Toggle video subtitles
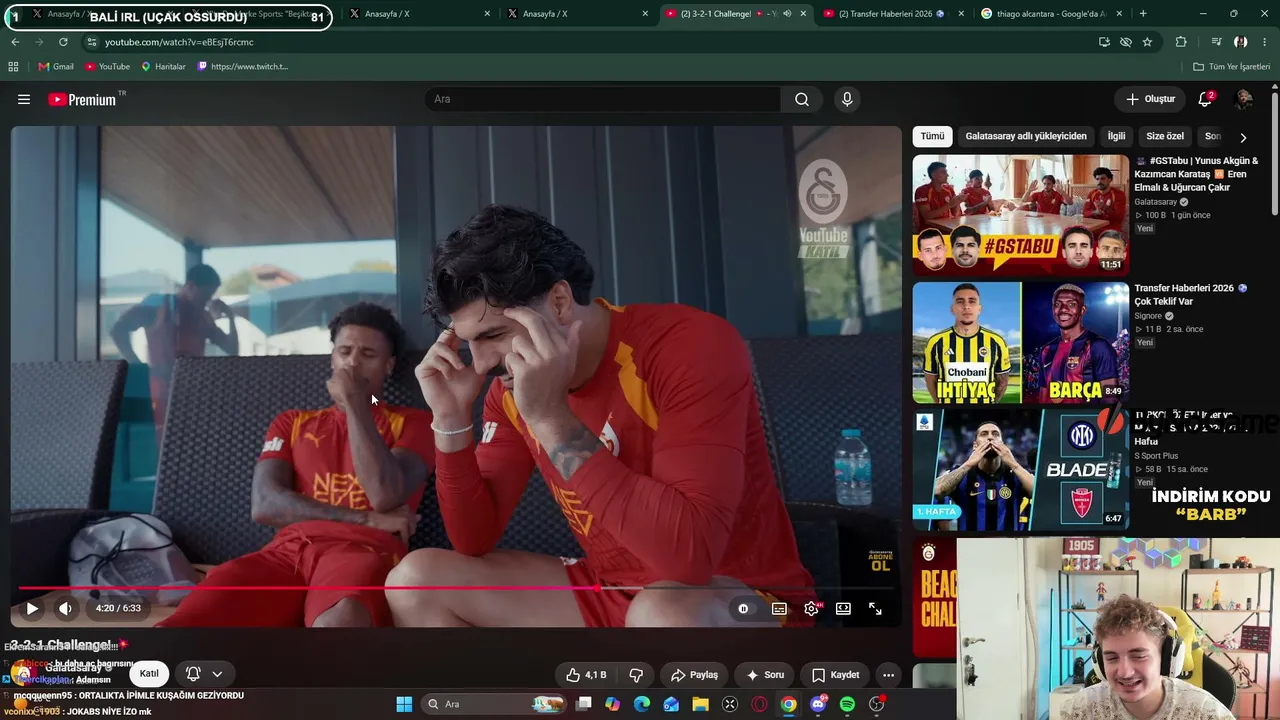 click(779, 608)
